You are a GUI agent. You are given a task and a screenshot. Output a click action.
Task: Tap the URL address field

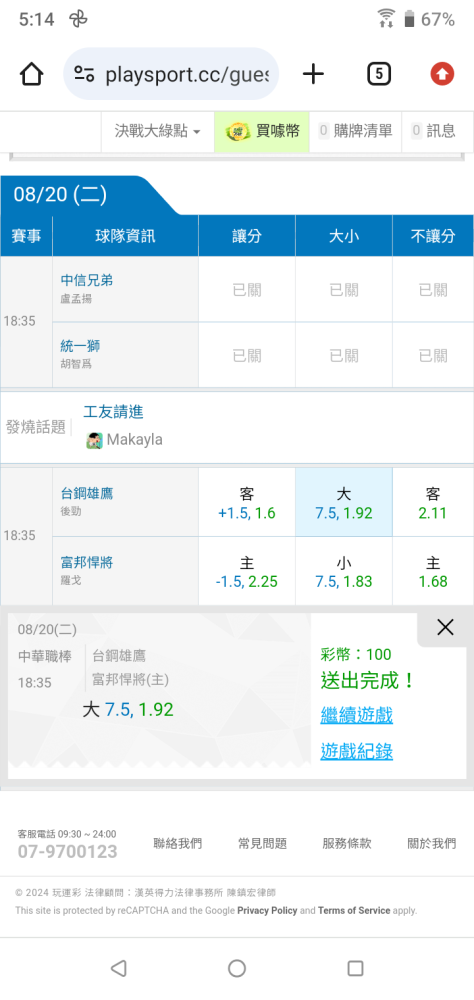[x=187, y=75]
